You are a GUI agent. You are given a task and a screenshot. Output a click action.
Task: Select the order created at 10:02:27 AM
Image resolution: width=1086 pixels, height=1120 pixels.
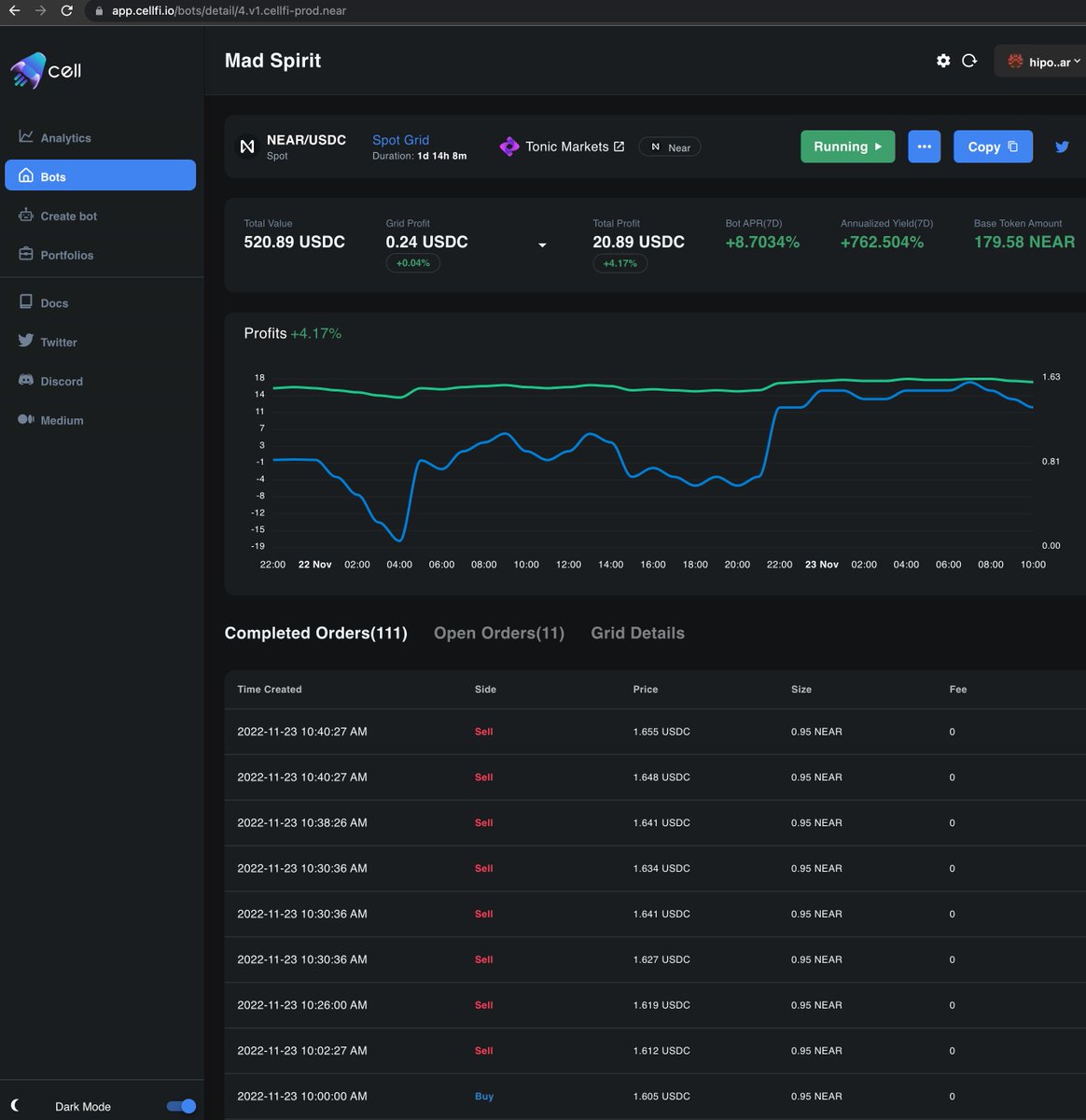pos(655,1051)
